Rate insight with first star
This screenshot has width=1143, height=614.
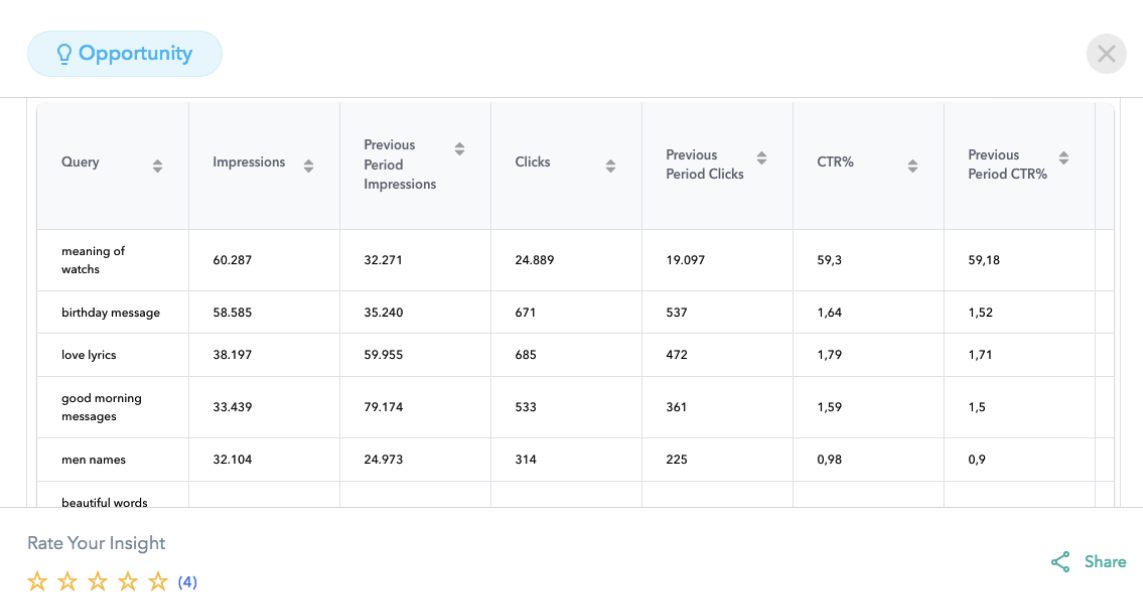point(37,581)
